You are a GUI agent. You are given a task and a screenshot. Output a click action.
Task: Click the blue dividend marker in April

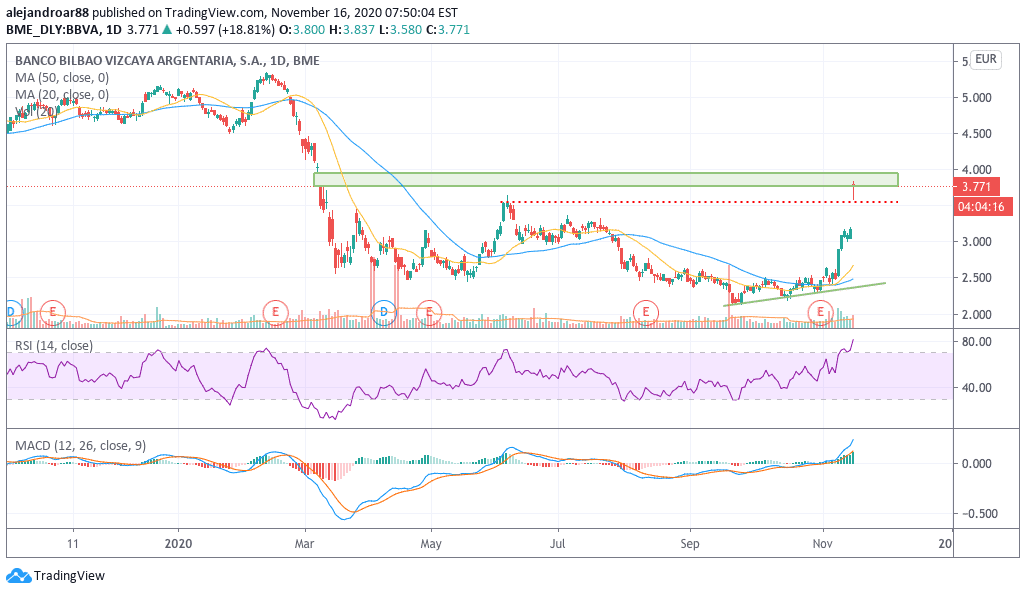[x=383, y=313]
